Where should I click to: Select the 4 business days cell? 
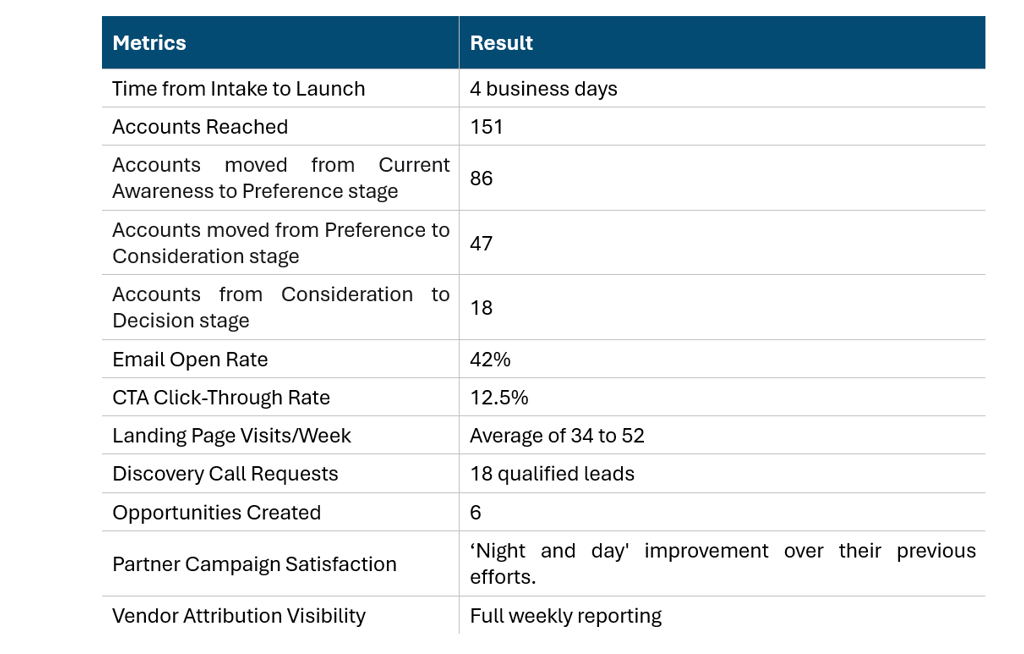(722, 88)
